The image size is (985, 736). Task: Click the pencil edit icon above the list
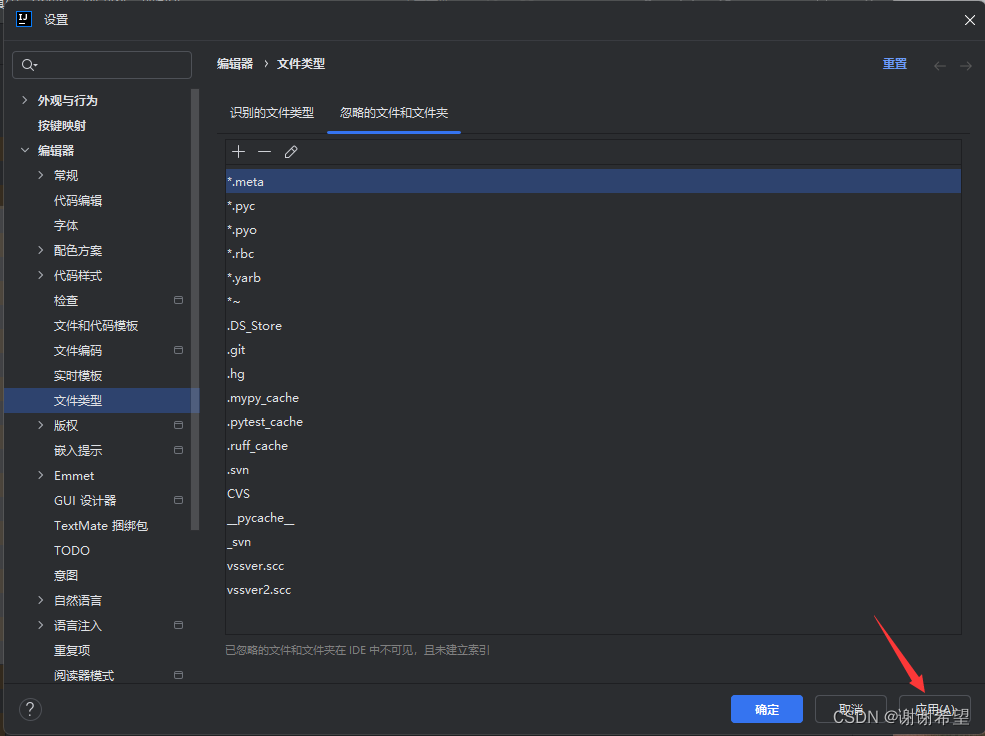click(291, 151)
